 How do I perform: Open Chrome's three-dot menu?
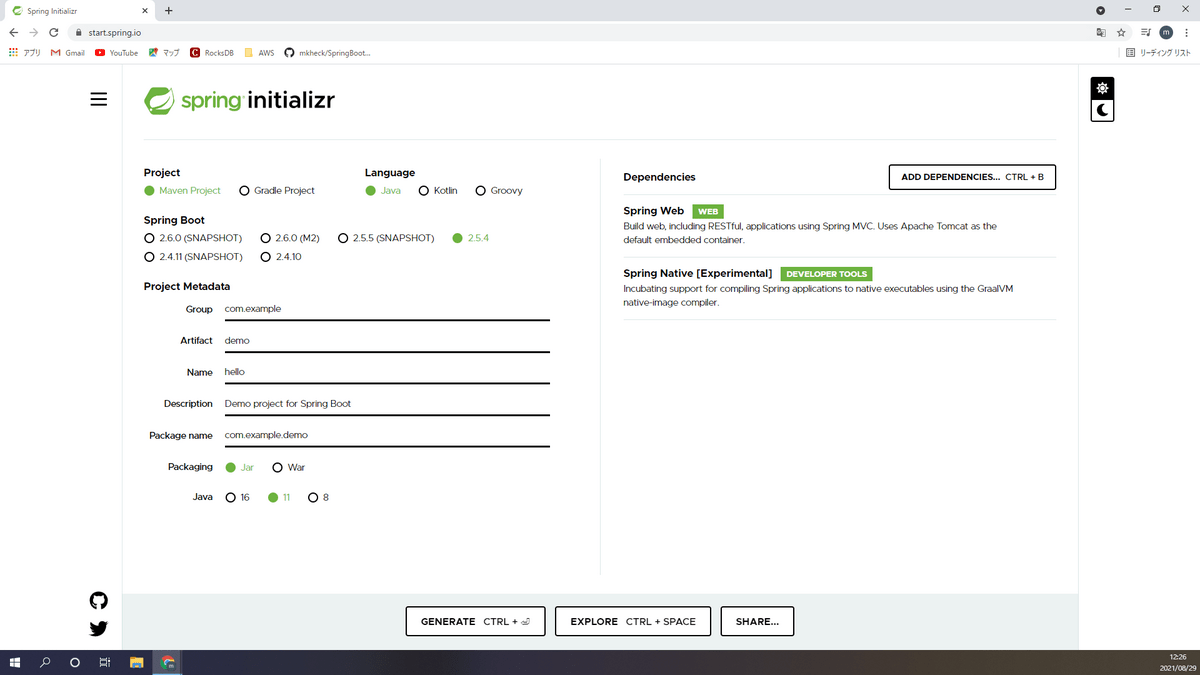(1186, 32)
